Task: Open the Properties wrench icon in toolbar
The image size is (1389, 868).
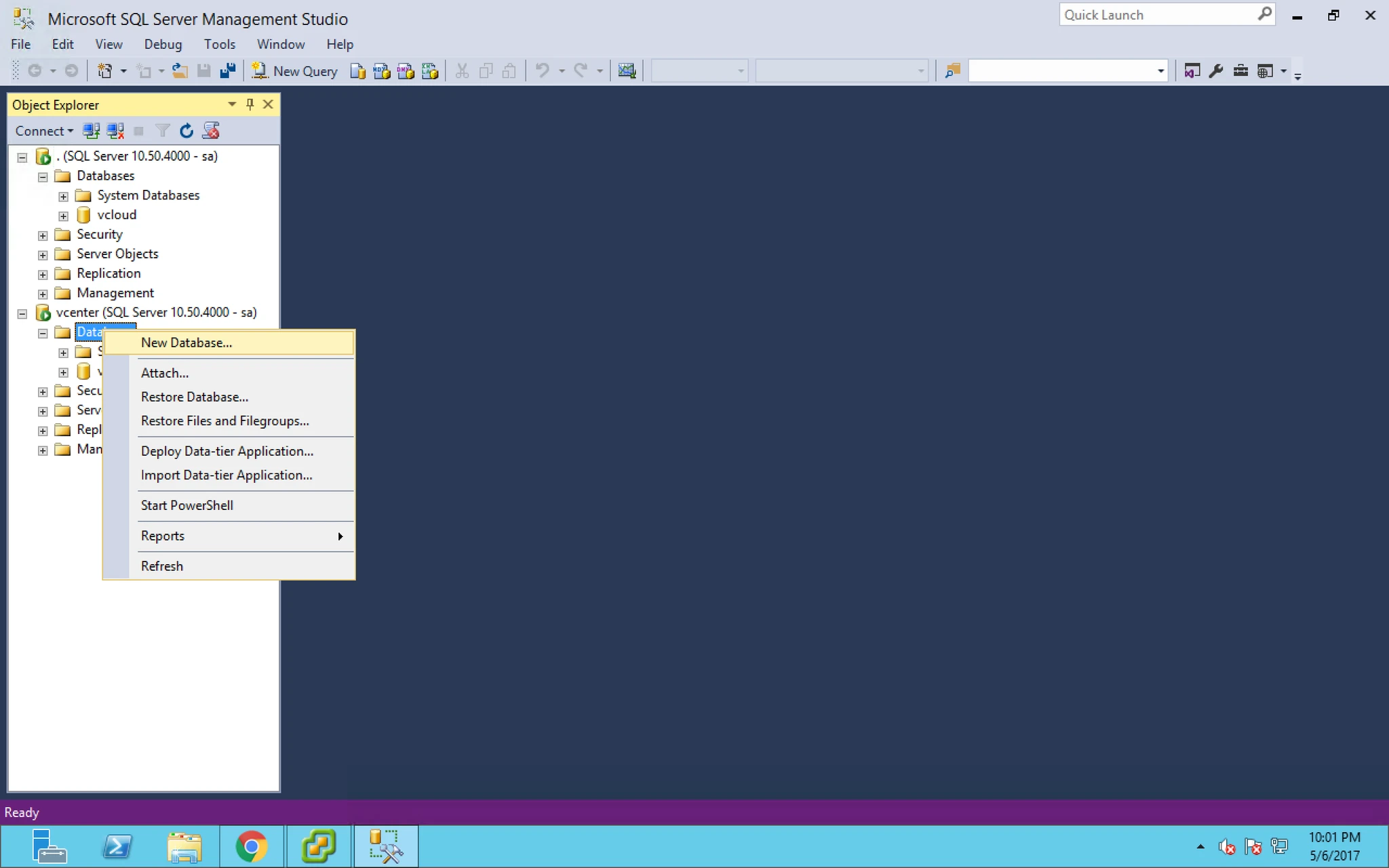Action: [x=1216, y=71]
